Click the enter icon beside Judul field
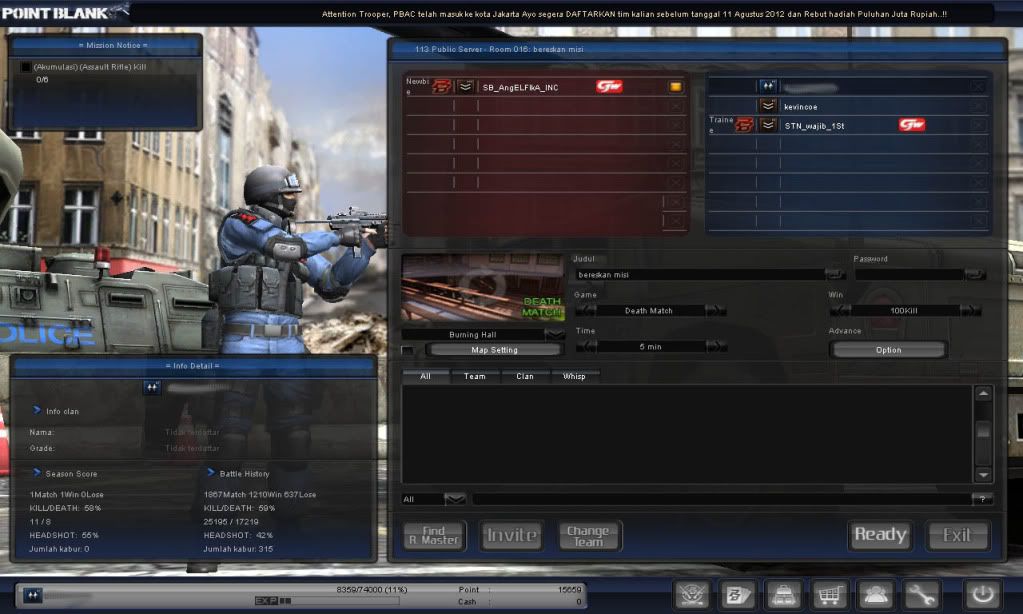Screen dimensions: 1023x614 834,275
